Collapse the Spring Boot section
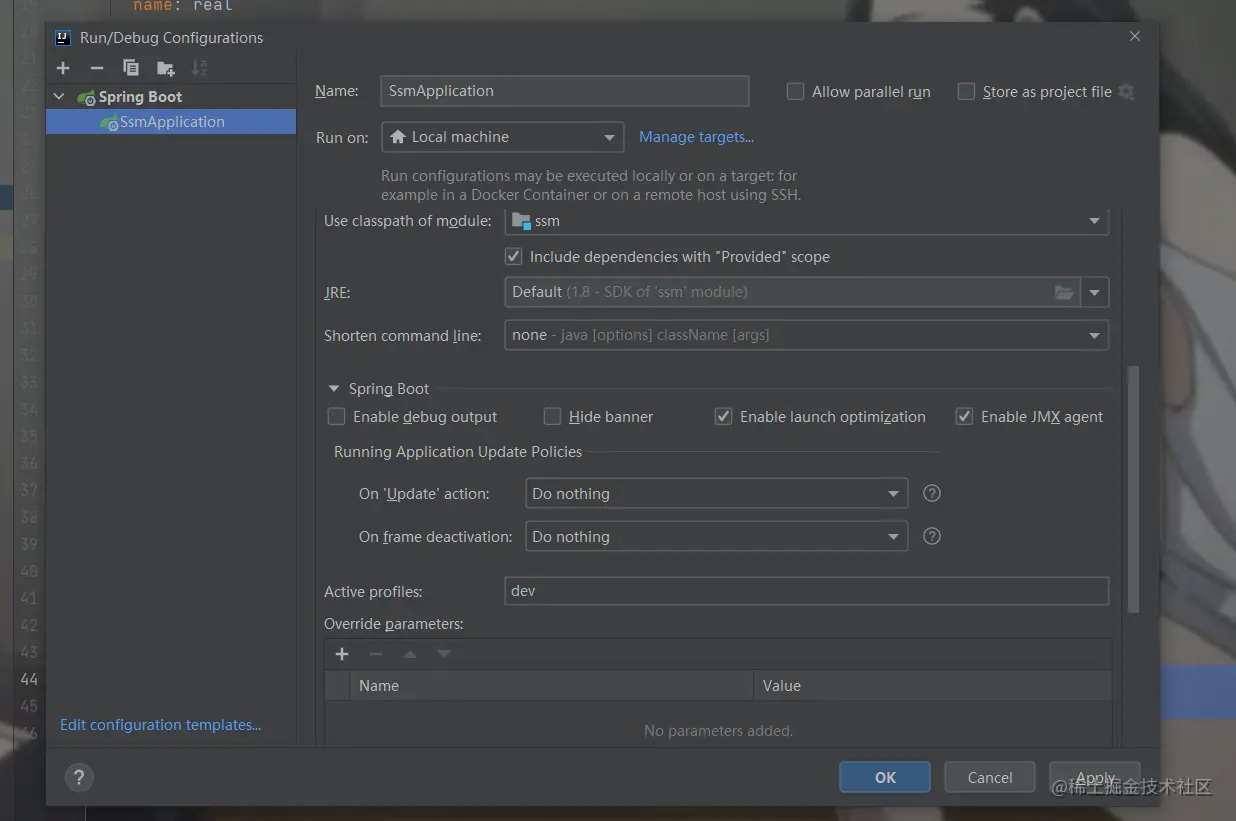 coord(334,389)
